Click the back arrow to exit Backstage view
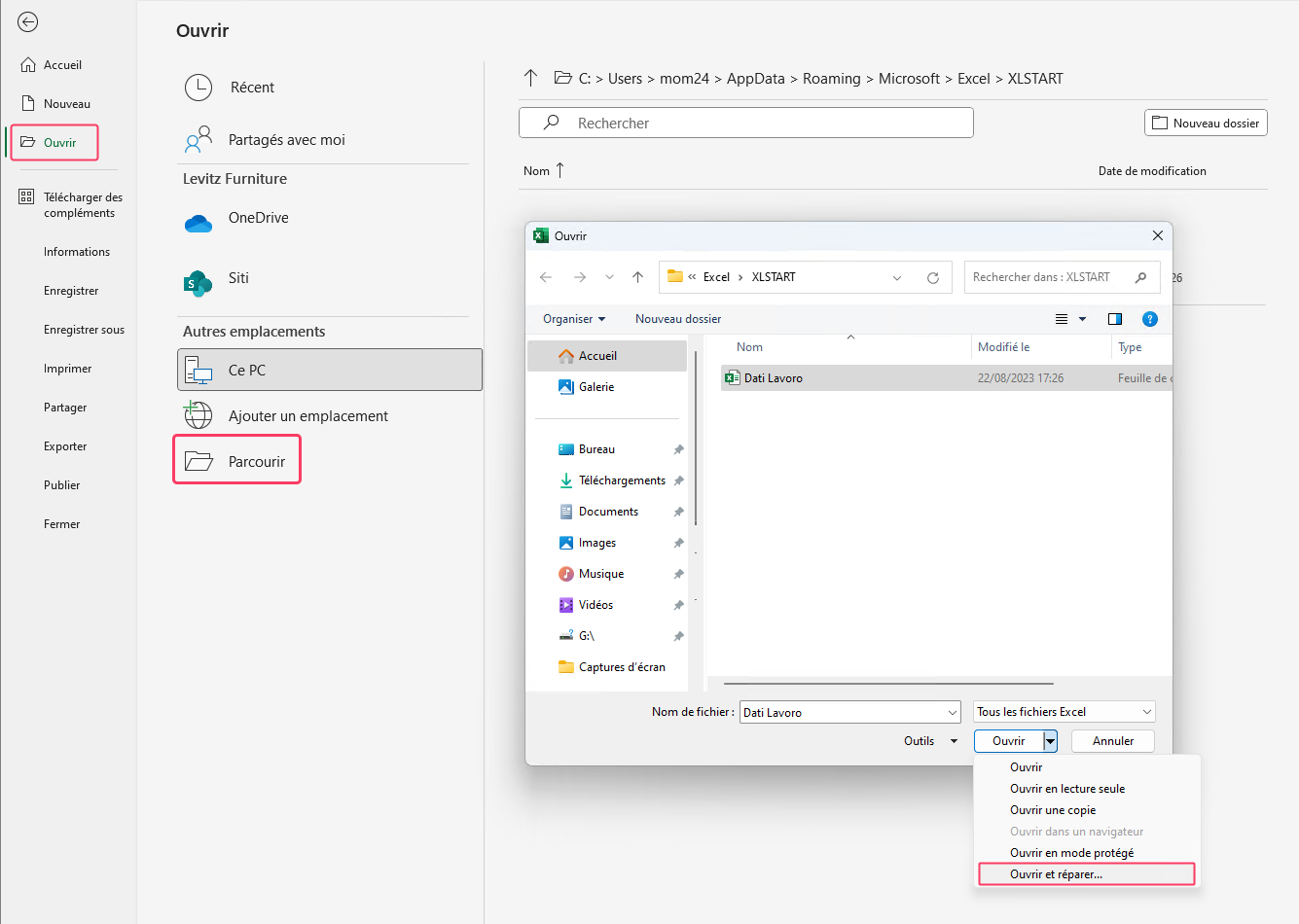1299x924 pixels. tap(27, 21)
